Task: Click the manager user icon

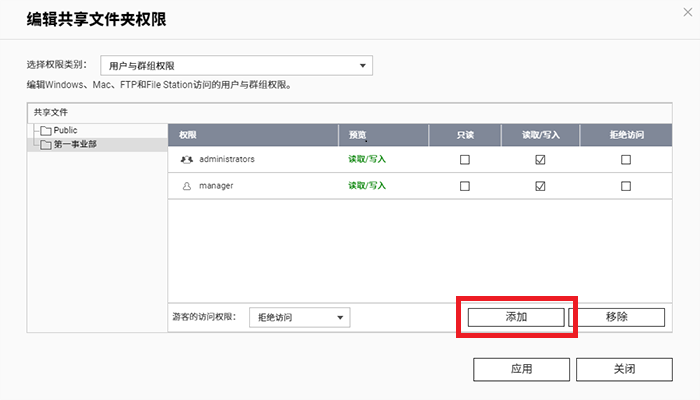Action: point(187,186)
